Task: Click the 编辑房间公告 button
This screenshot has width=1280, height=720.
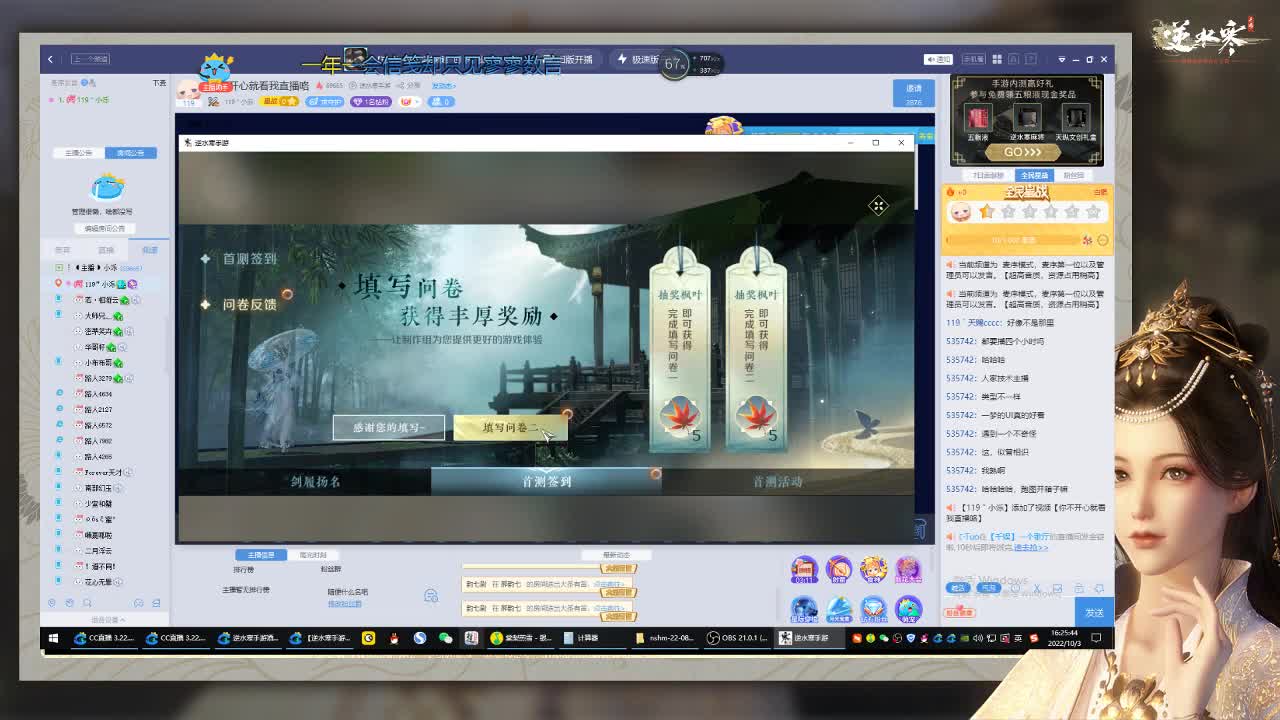Action: pos(105,228)
